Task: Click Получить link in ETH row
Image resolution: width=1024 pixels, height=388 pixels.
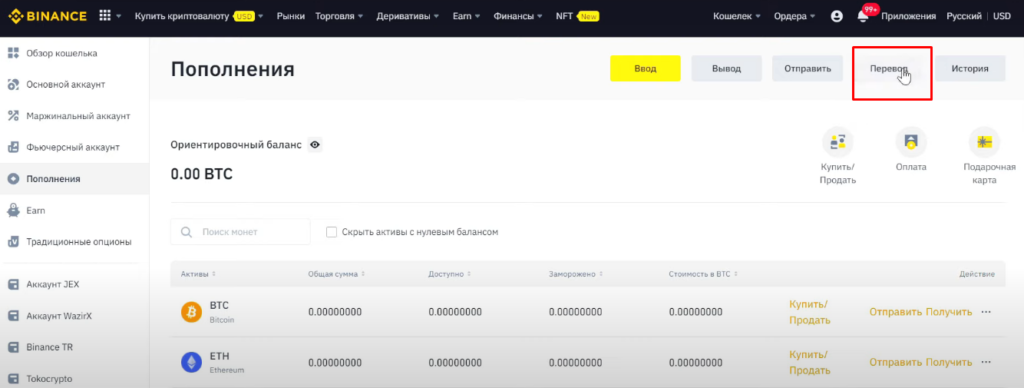Action: coord(949,363)
